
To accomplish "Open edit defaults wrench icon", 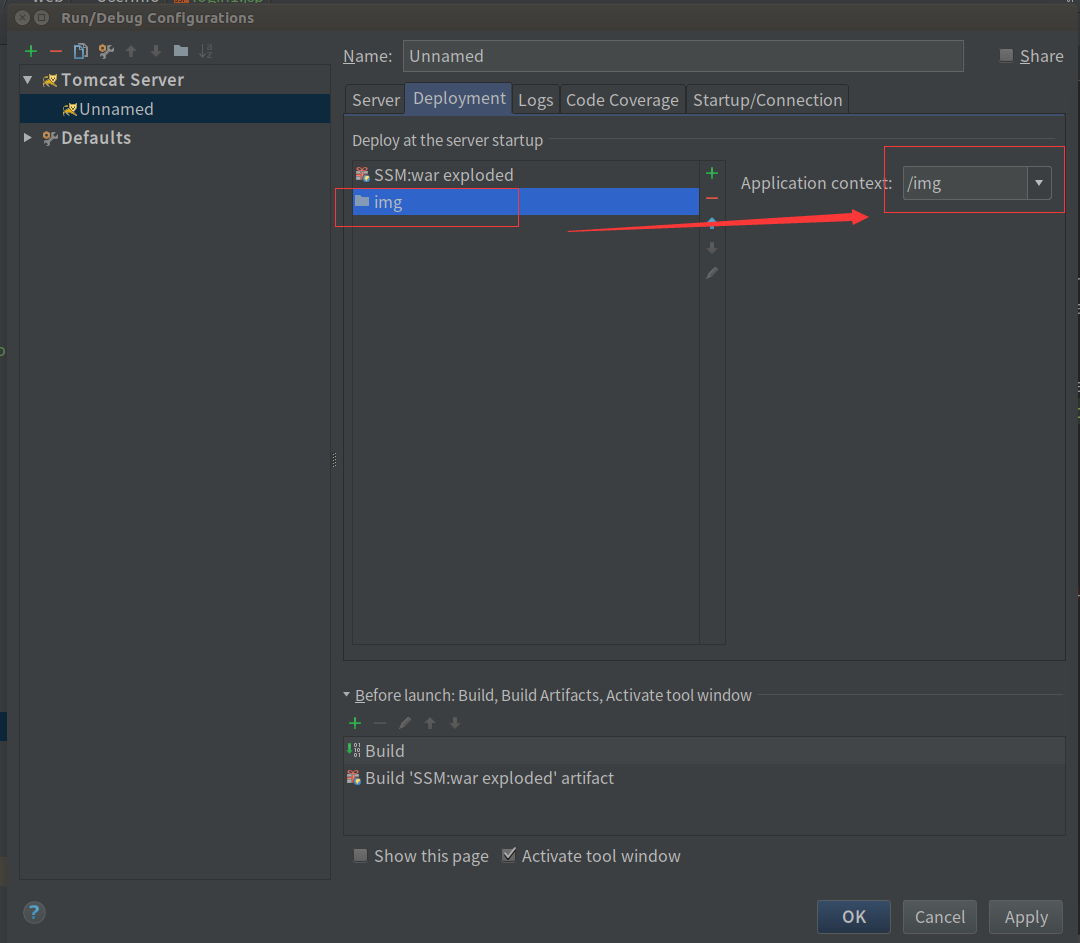I will coord(106,51).
